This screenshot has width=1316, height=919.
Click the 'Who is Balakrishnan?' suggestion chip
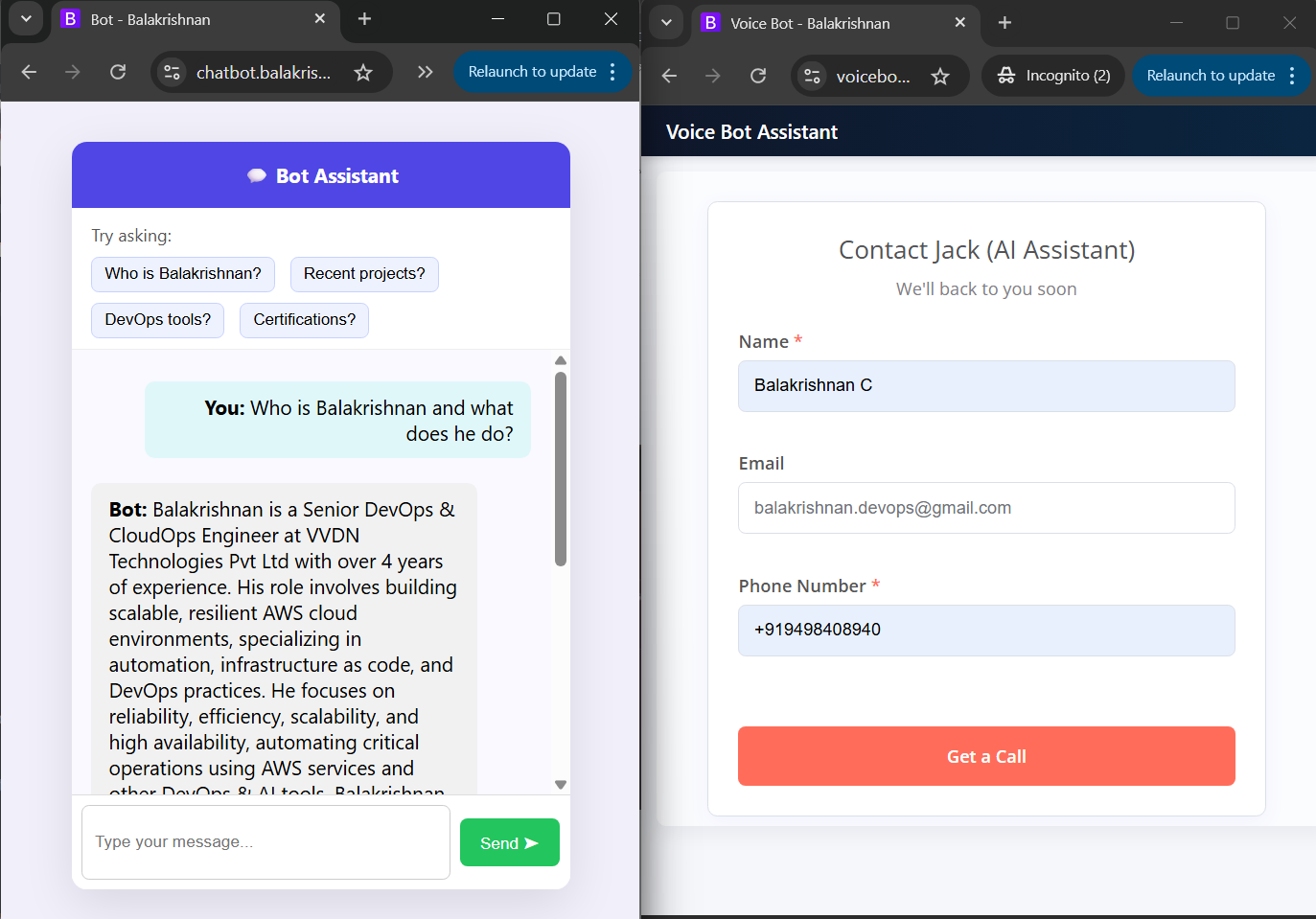tap(183, 274)
